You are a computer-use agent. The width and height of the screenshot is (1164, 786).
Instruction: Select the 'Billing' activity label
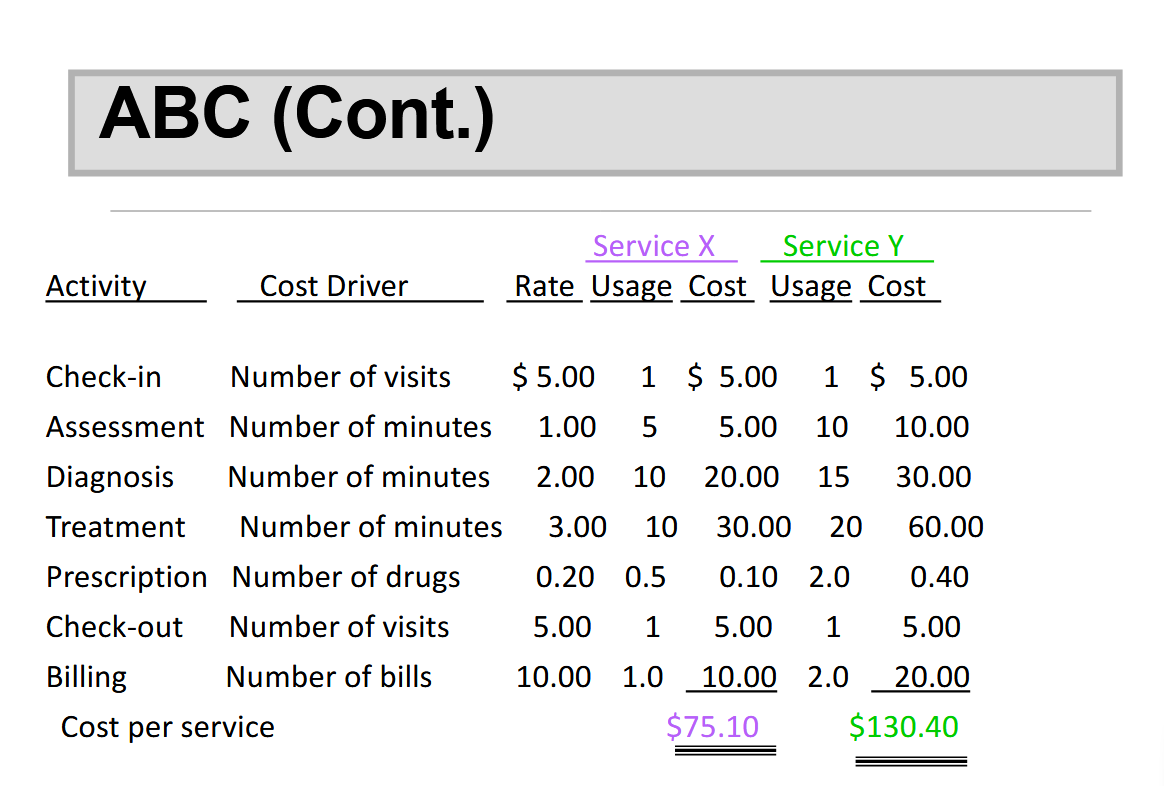[86, 677]
